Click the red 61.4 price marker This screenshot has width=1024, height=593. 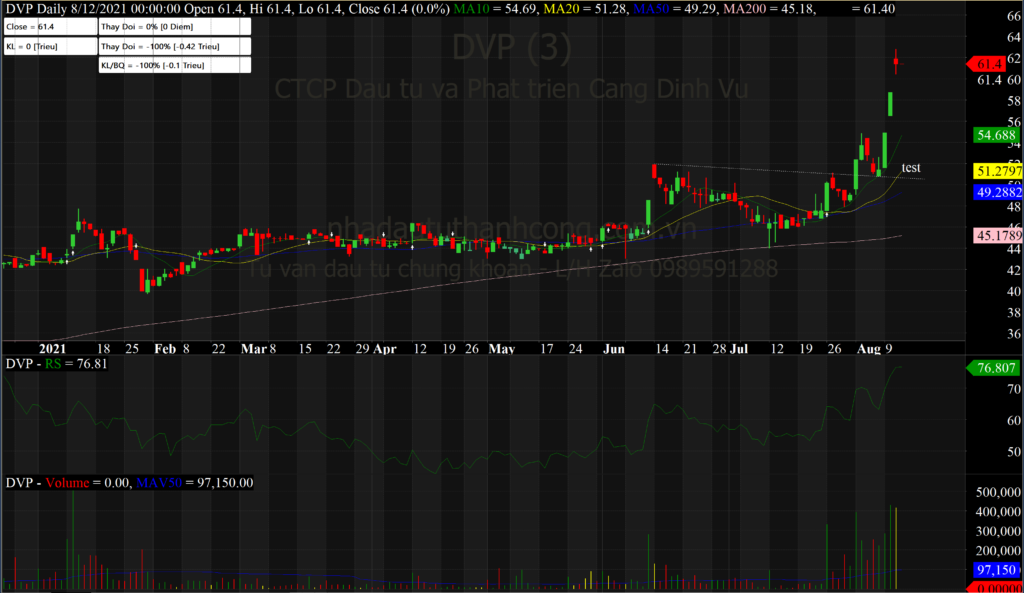coord(989,64)
